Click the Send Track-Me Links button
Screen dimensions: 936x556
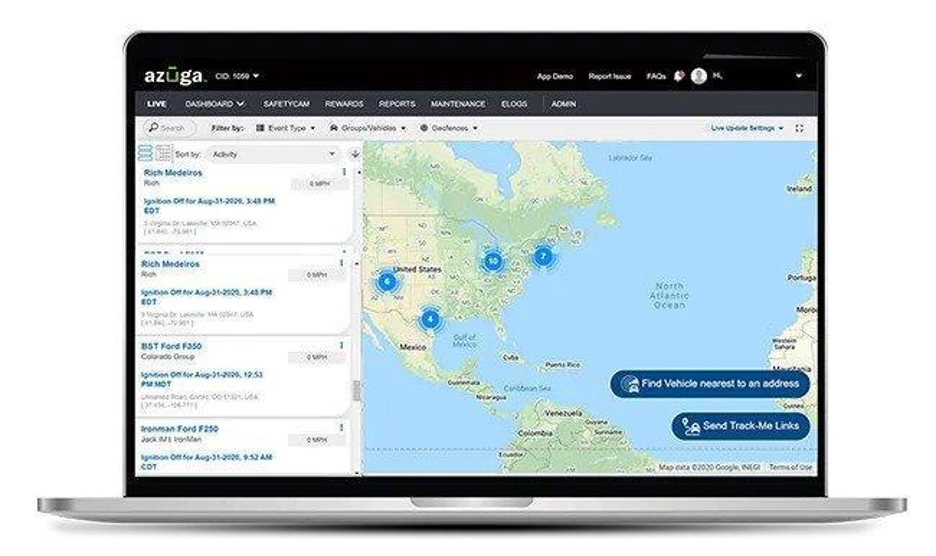point(741,426)
